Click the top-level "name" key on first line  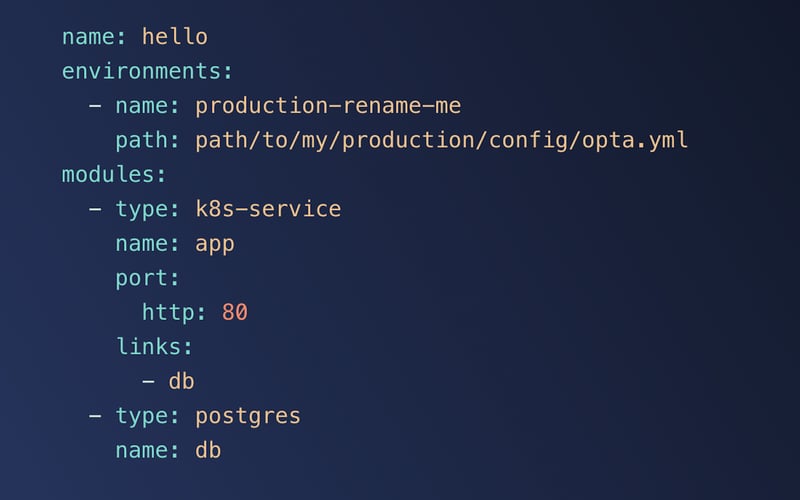pyautogui.click(x=88, y=37)
